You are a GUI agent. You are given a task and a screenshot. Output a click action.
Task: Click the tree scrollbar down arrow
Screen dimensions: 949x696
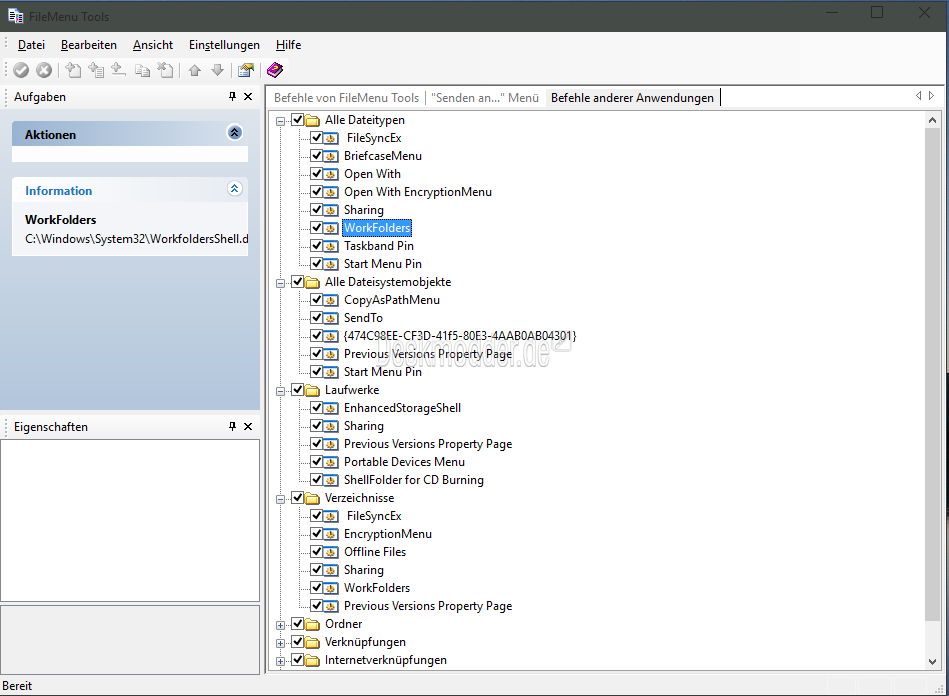pyautogui.click(x=933, y=662)
